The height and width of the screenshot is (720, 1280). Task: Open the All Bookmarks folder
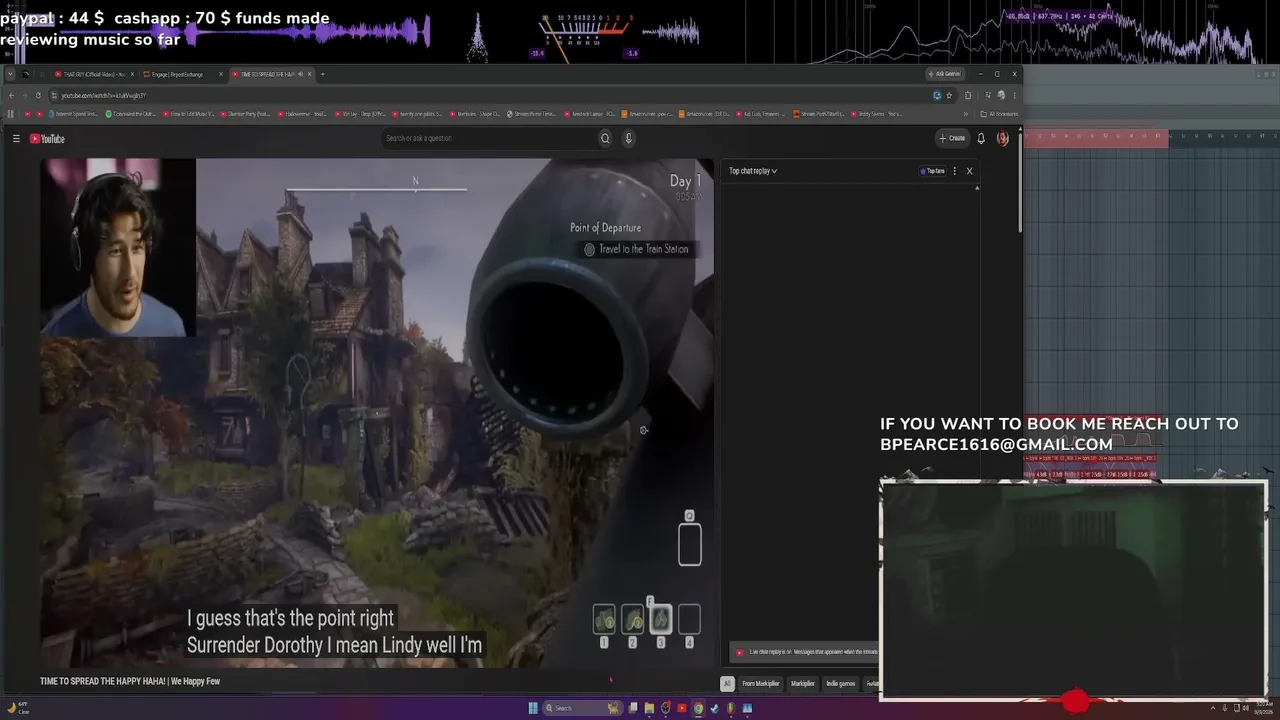tap(998, 114)
